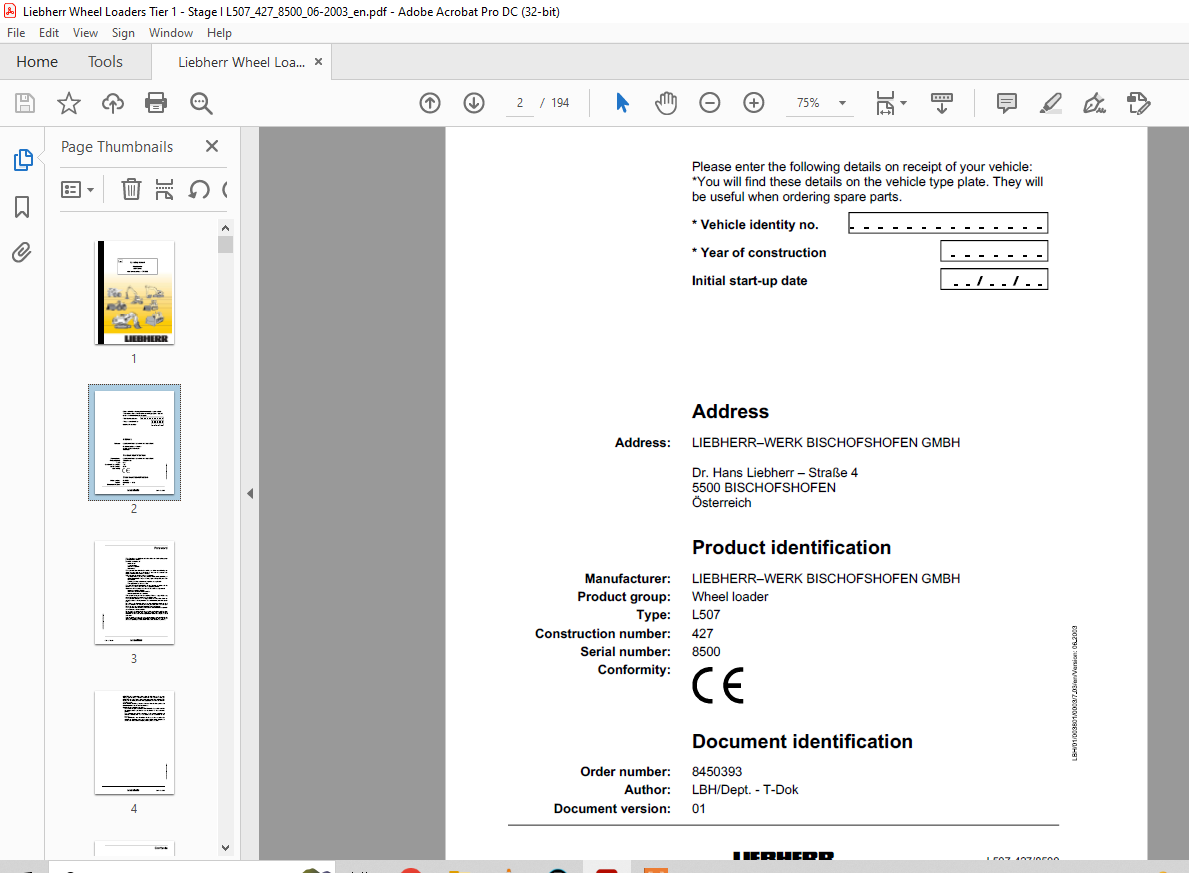Click the Save file icon
The width and height of the screenshot is (1189, 873).
[x=25, y=103]
